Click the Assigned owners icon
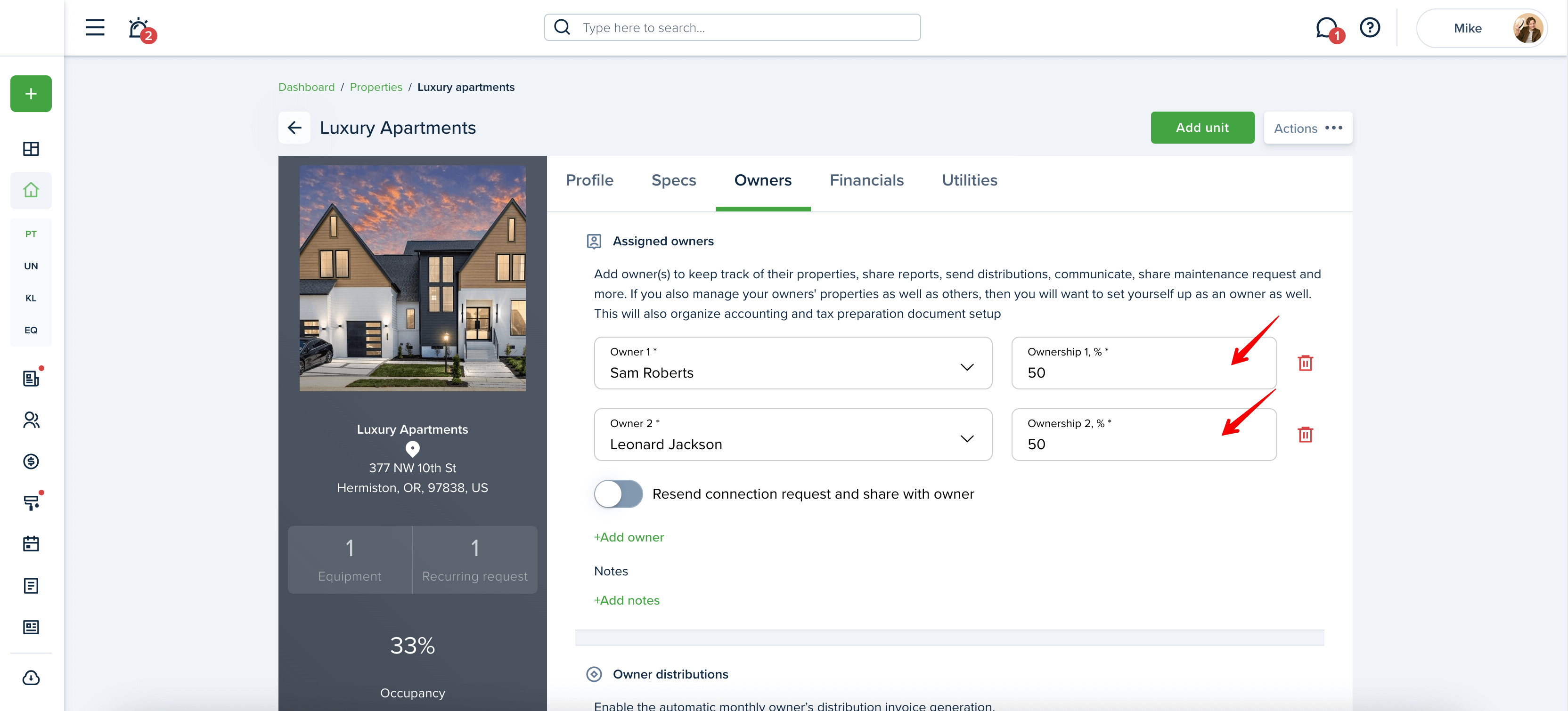This screenshot has height=711, width=1568. [x=594, y=242]
